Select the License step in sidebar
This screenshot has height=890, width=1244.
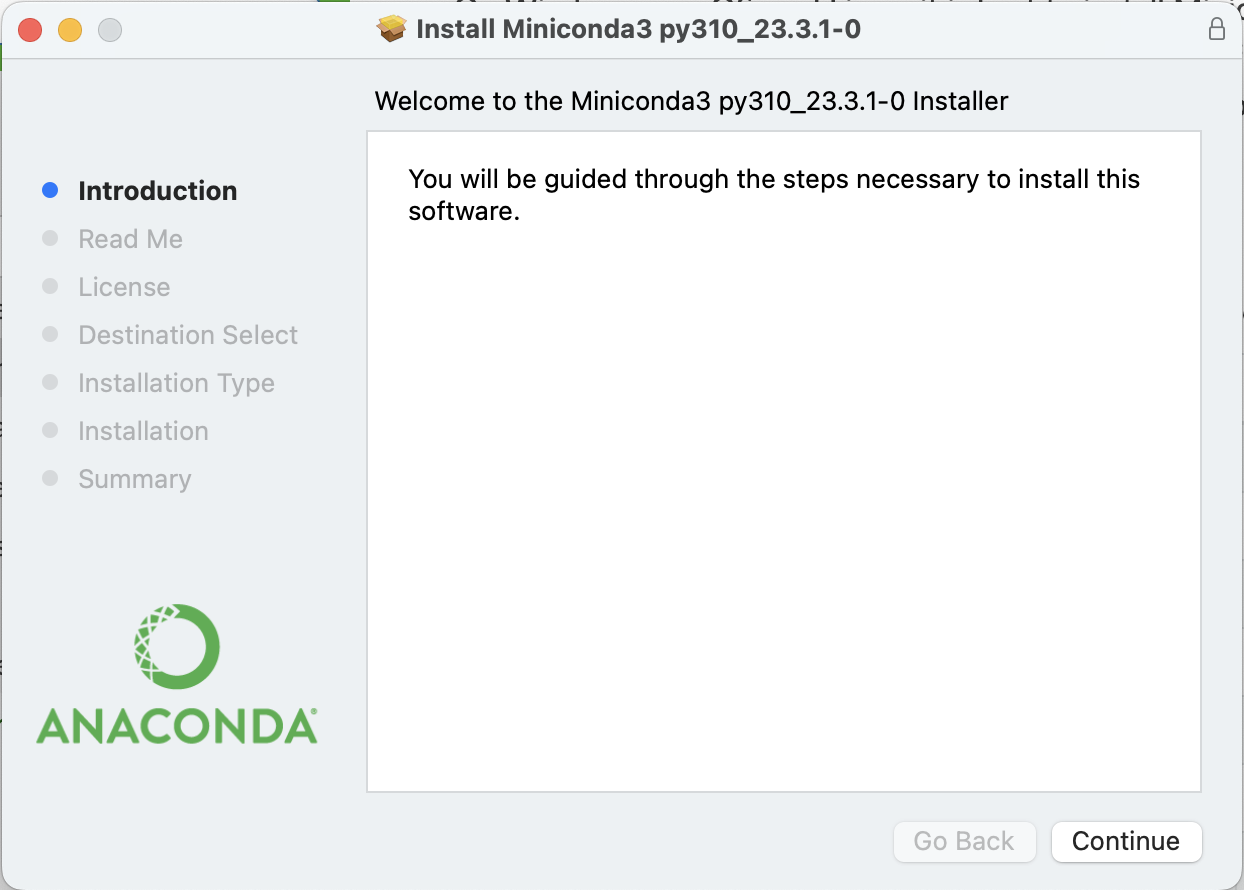(124, 286)
